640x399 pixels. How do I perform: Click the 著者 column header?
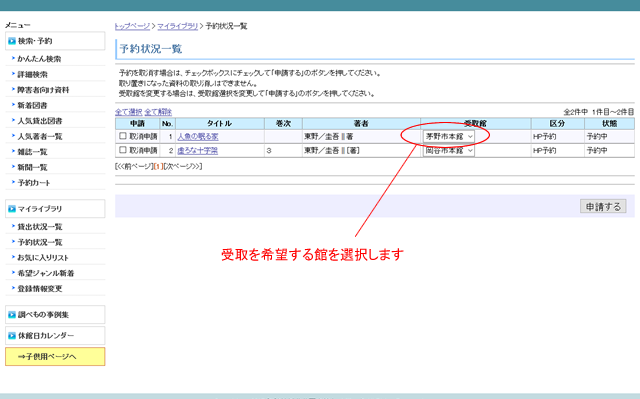[x=361, y=124]
